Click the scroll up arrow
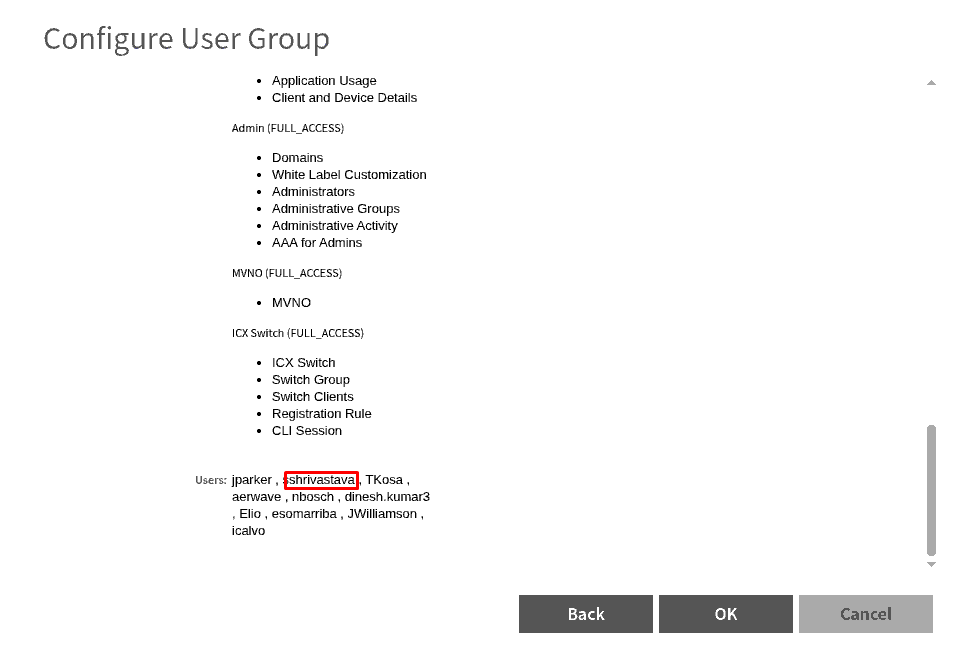 click(x=931, y=83)
